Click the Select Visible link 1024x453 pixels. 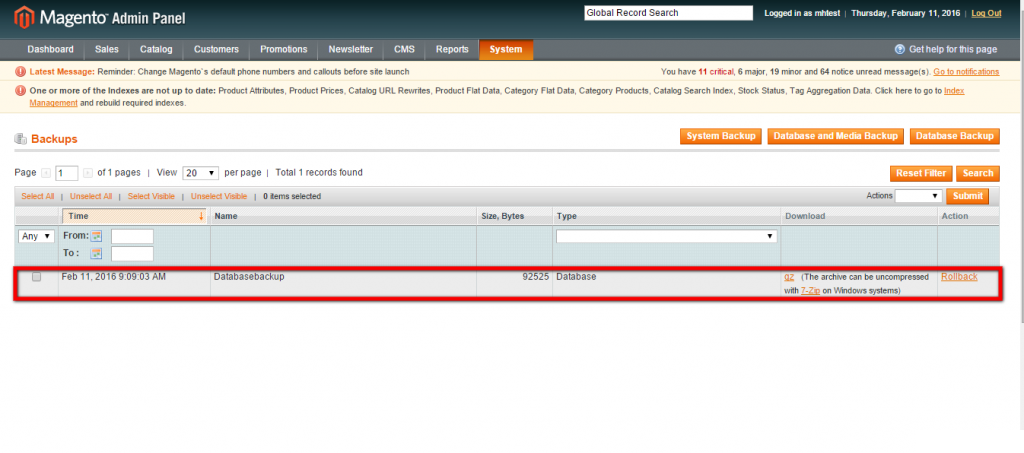click(151, 196)
